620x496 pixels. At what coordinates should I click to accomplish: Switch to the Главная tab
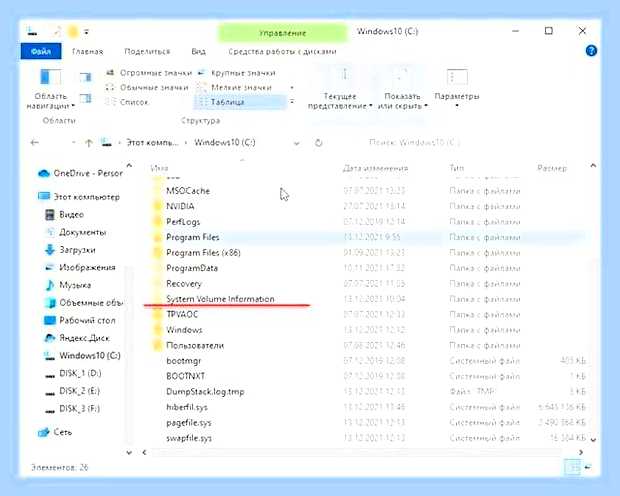pos(87,51)
